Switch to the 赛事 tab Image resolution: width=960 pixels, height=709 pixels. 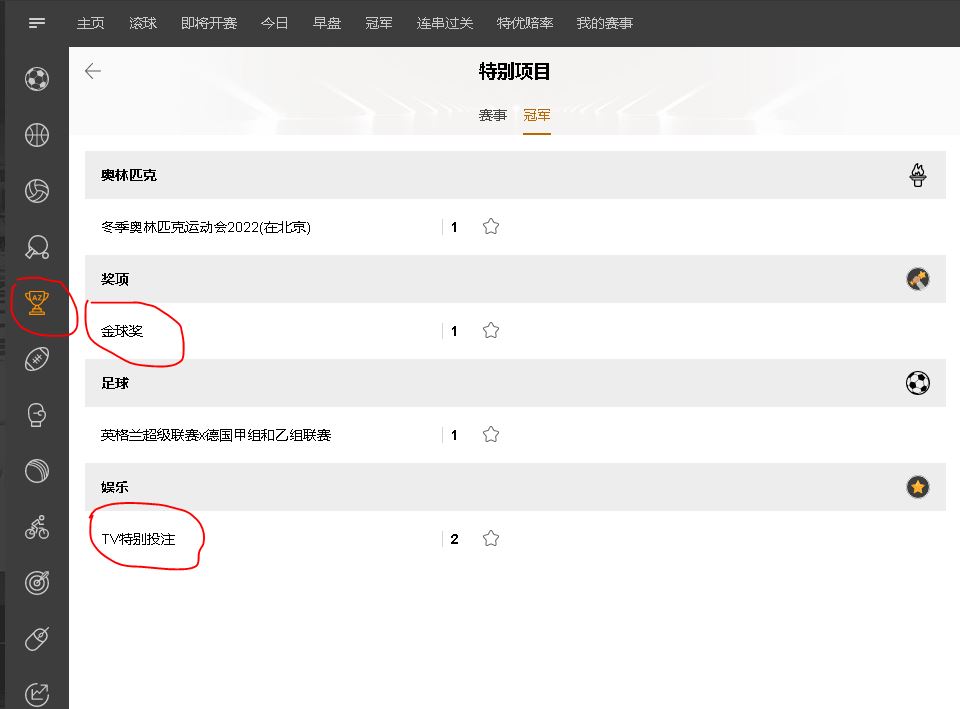point(492,116)
